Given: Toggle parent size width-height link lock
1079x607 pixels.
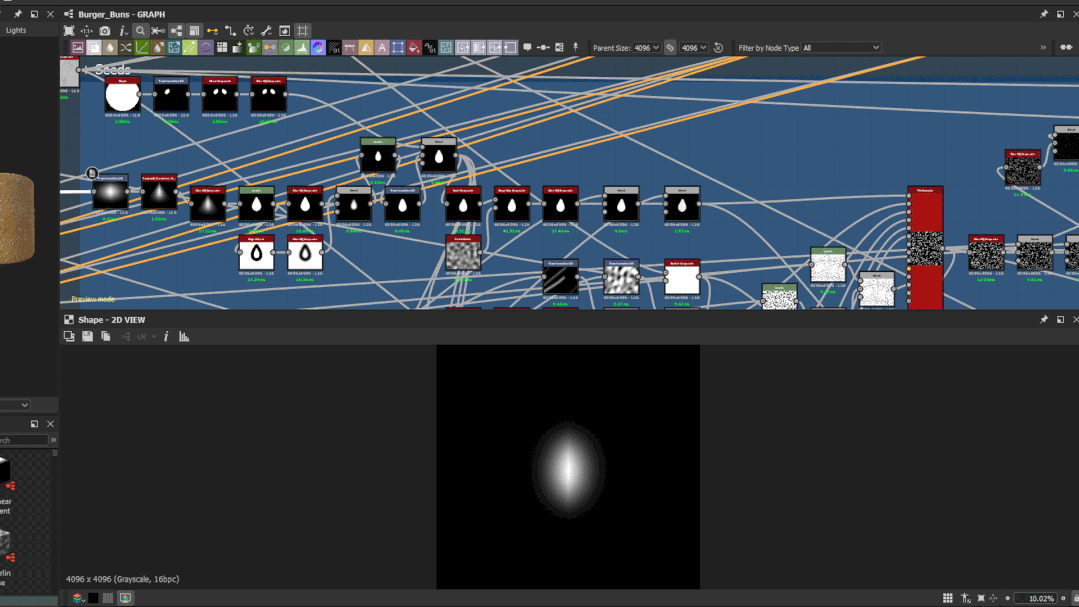Looking at the screenshot, I should (x=670, y=47).
